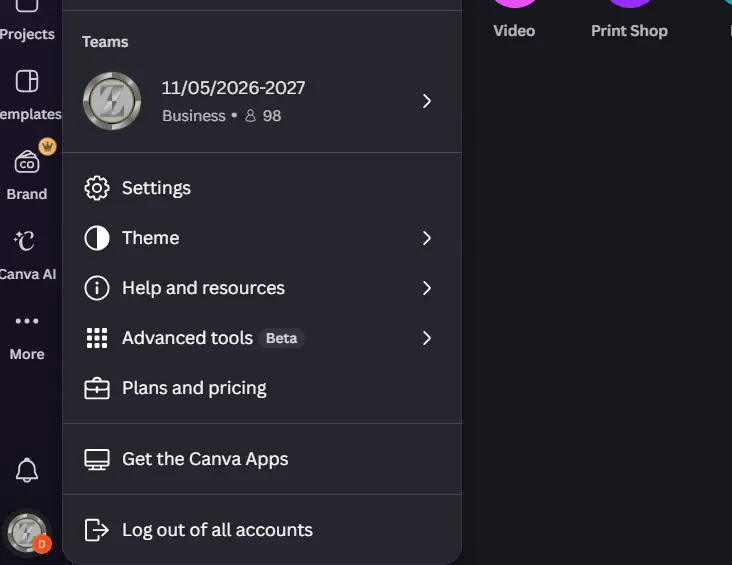Open notifications bell icon
Screen dimensions: 732x565
[27, 470]
